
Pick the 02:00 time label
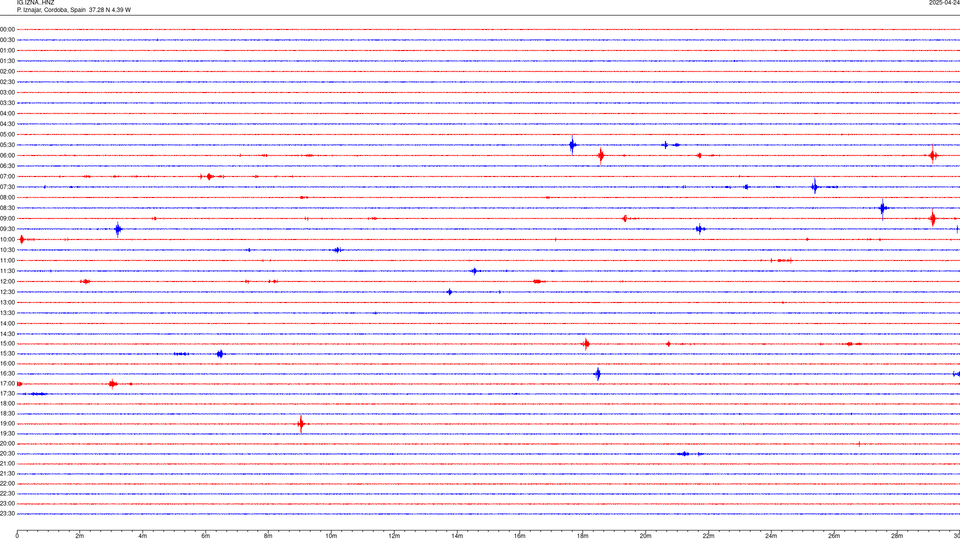click(7, 72)
